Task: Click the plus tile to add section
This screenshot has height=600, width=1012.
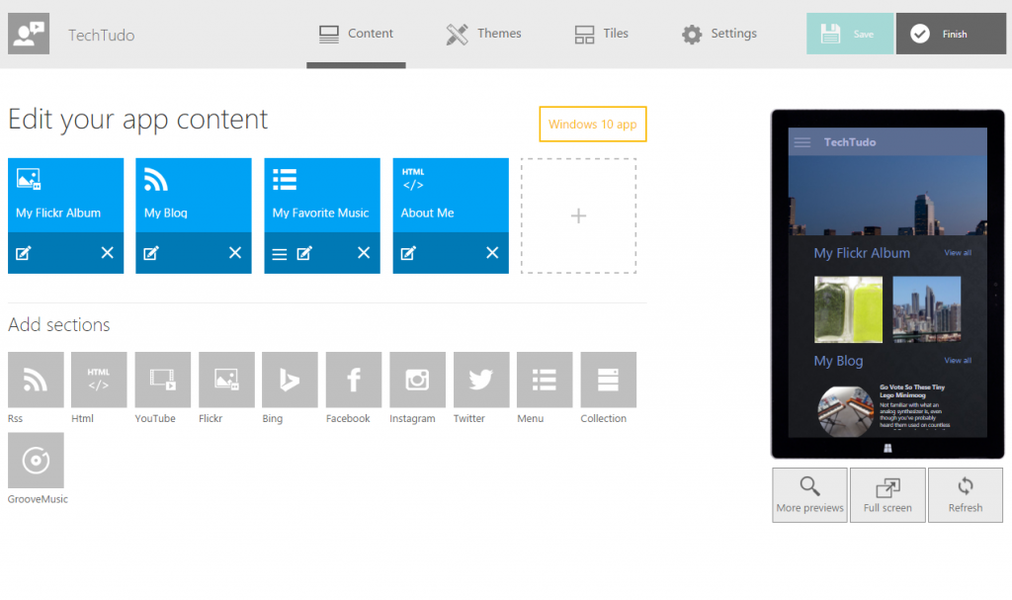Action: (x=578, y=215)
